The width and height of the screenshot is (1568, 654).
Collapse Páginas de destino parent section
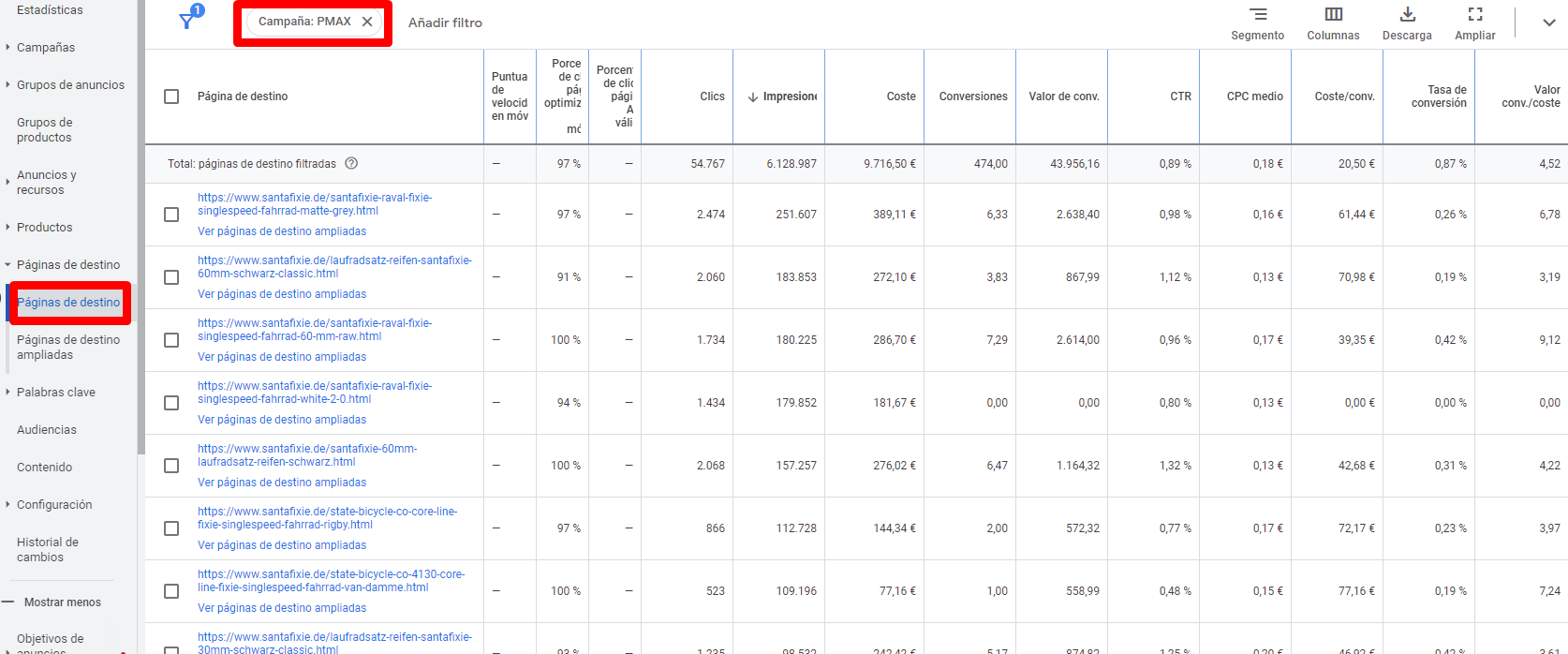click(x=7, y=265)
